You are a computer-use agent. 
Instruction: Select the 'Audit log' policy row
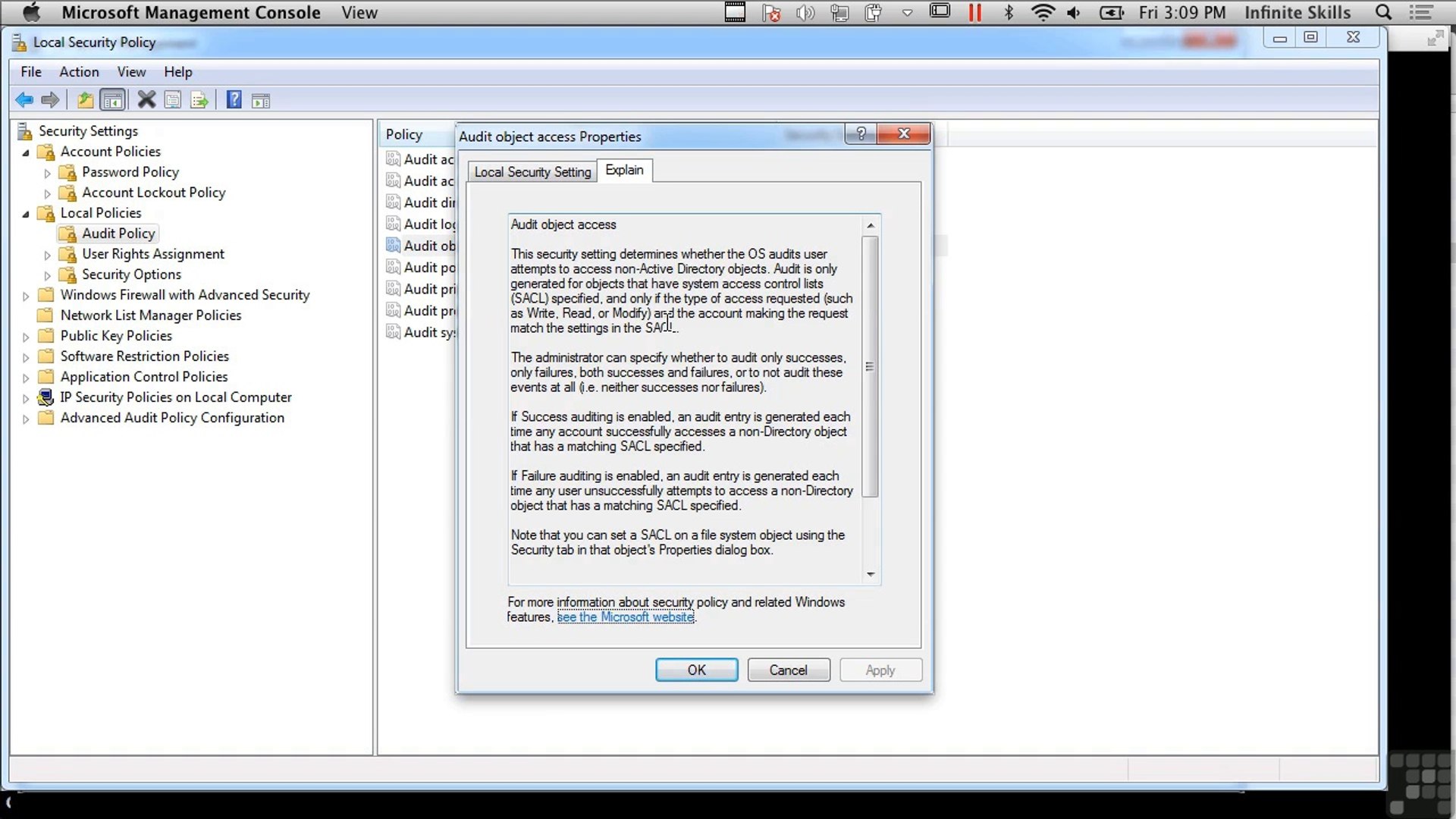[x=421, y=224]
